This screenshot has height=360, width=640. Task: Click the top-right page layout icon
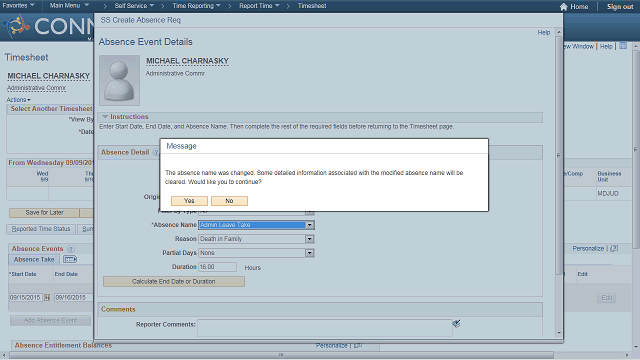click(x=623, y=46)
